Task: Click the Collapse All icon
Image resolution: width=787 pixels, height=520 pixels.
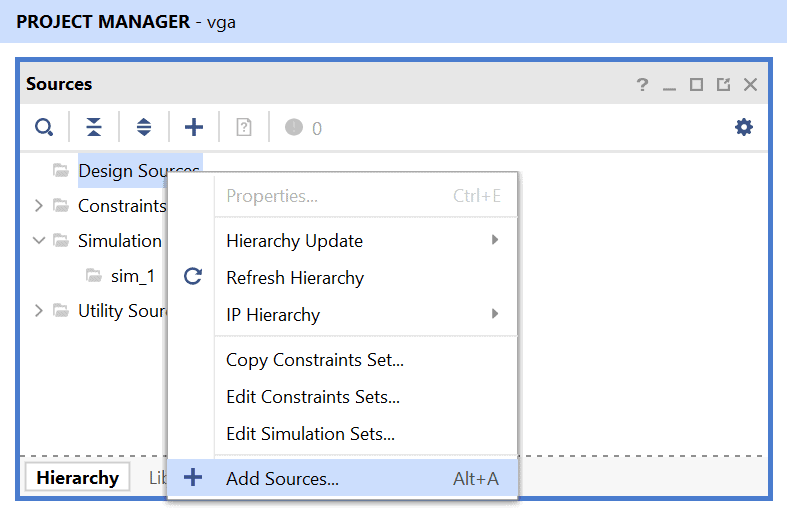Action: tap(94, 128)
